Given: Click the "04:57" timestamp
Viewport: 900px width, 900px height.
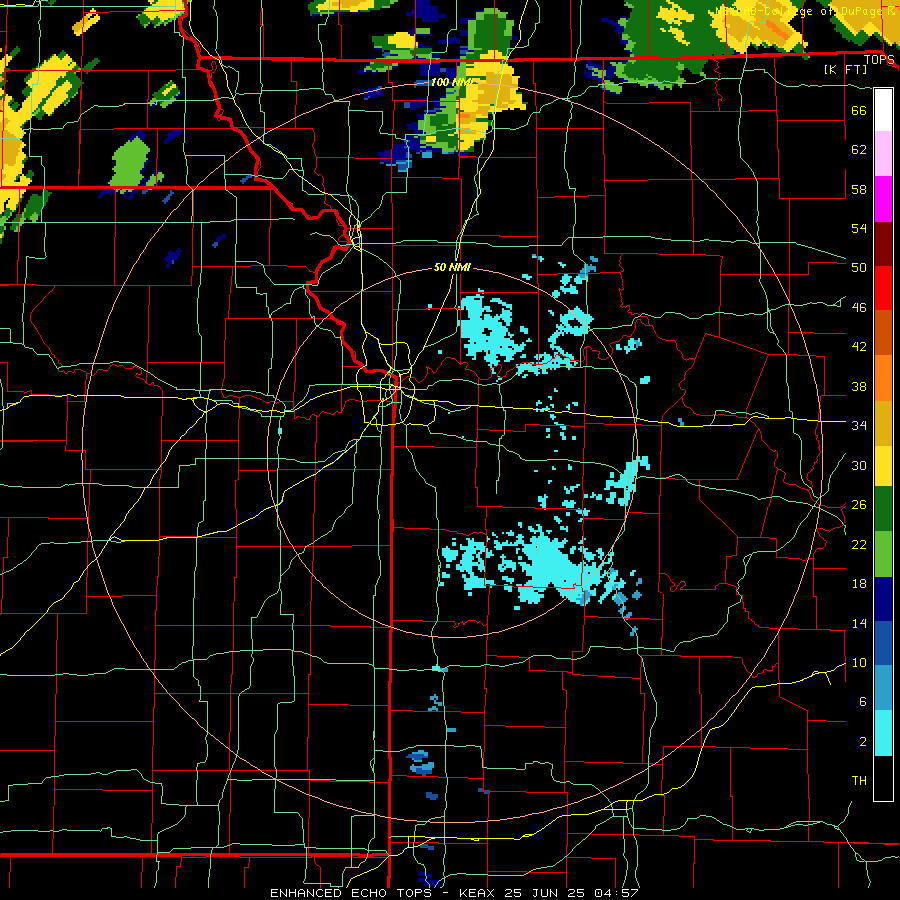Looking at the screenshot, I should [616, 893].
